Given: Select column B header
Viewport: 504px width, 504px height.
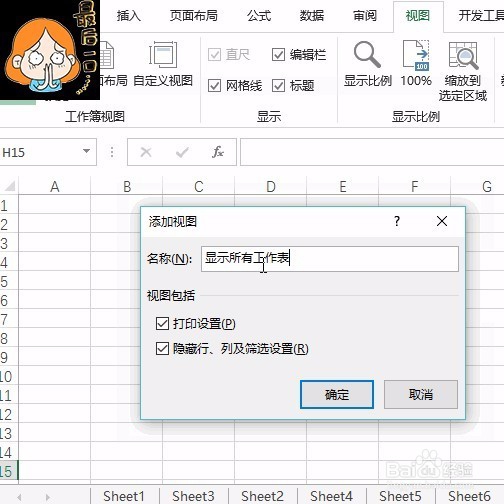Looking at the screenshot, I should point(127,186).
